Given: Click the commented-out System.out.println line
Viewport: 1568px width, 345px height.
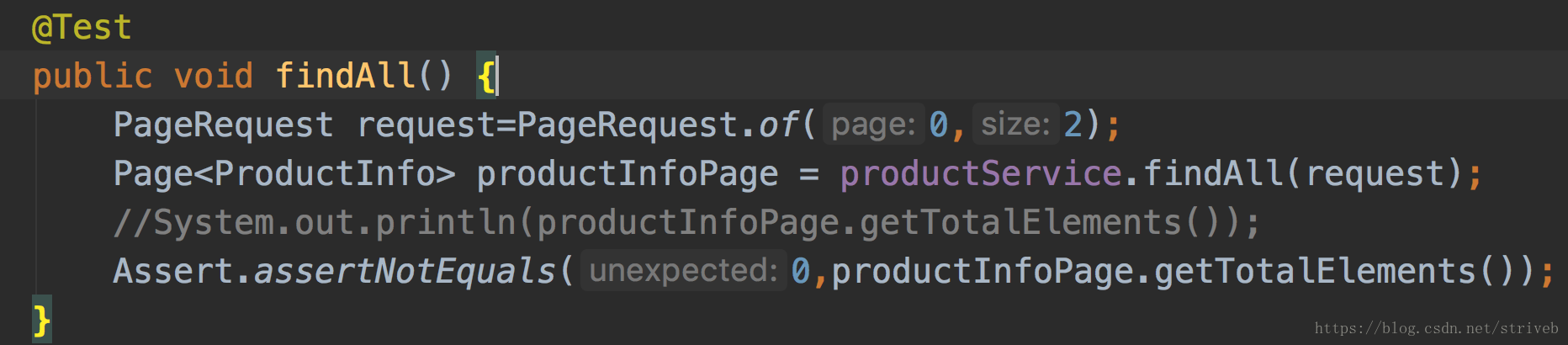Looking at the screenshot, I should (686, 222).
